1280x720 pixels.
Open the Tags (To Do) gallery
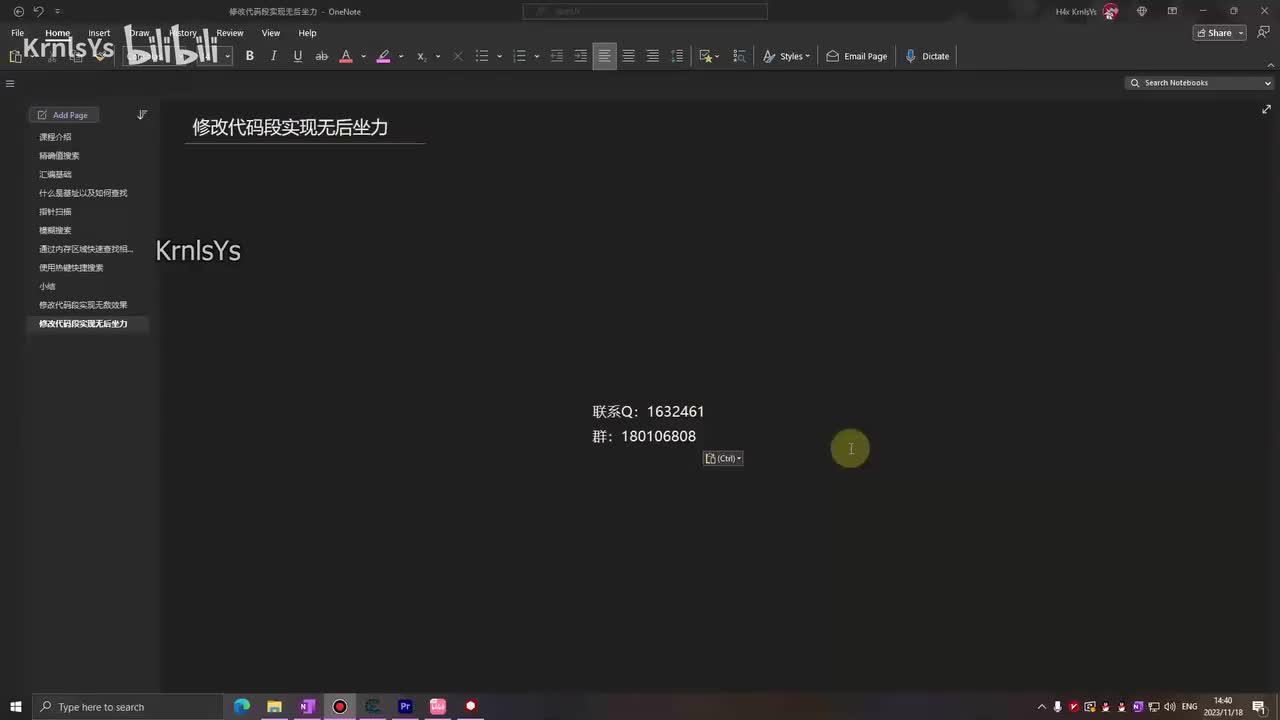709,56
